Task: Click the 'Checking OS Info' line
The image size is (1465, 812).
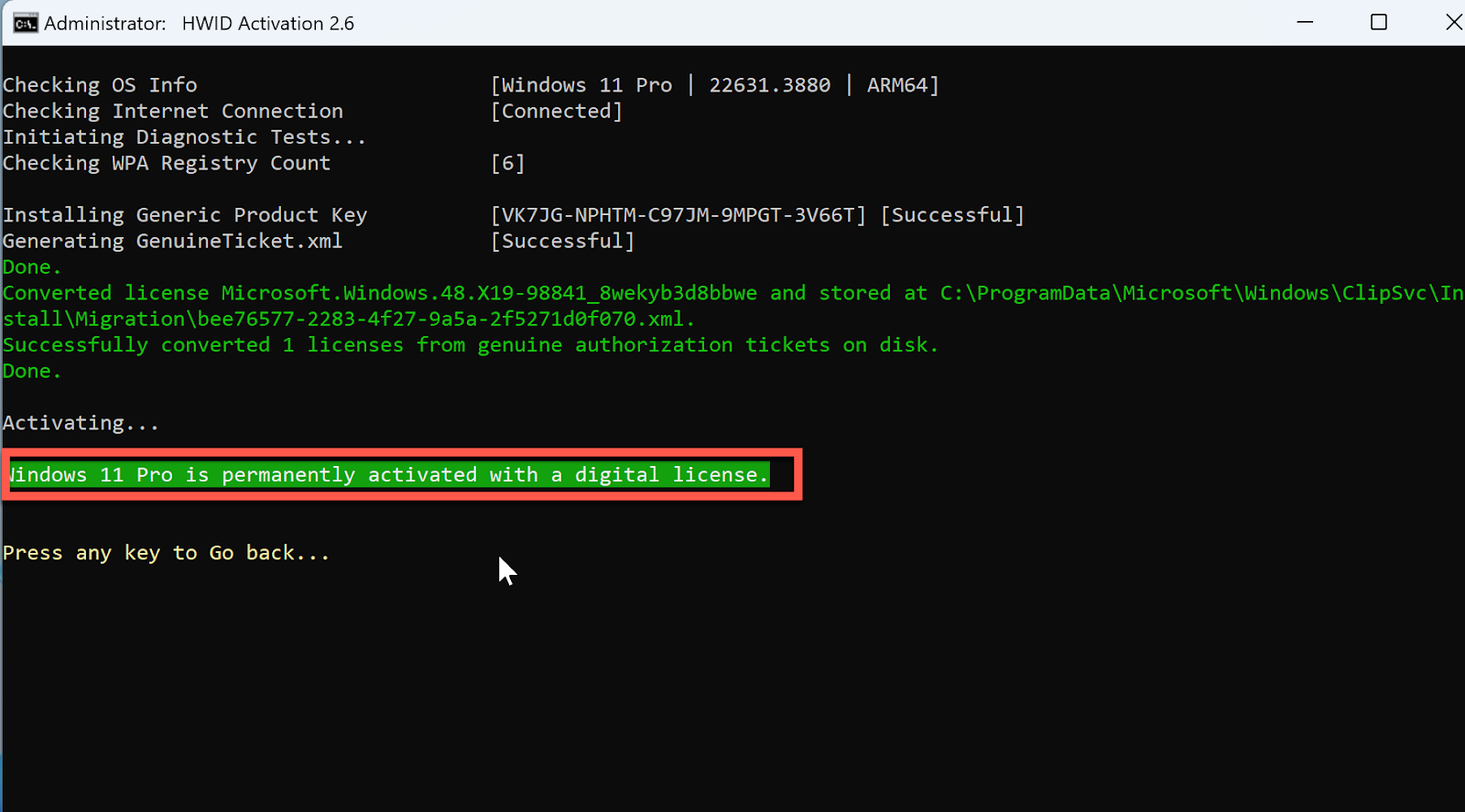Action: click(100, 85)
